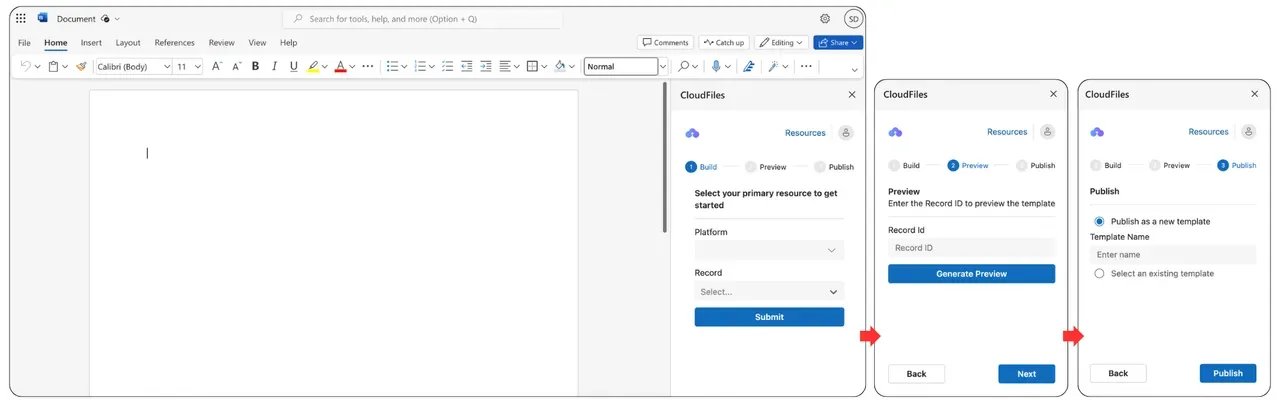
Task: Click the Find magnifier icon
Action: tap(684, 66)
